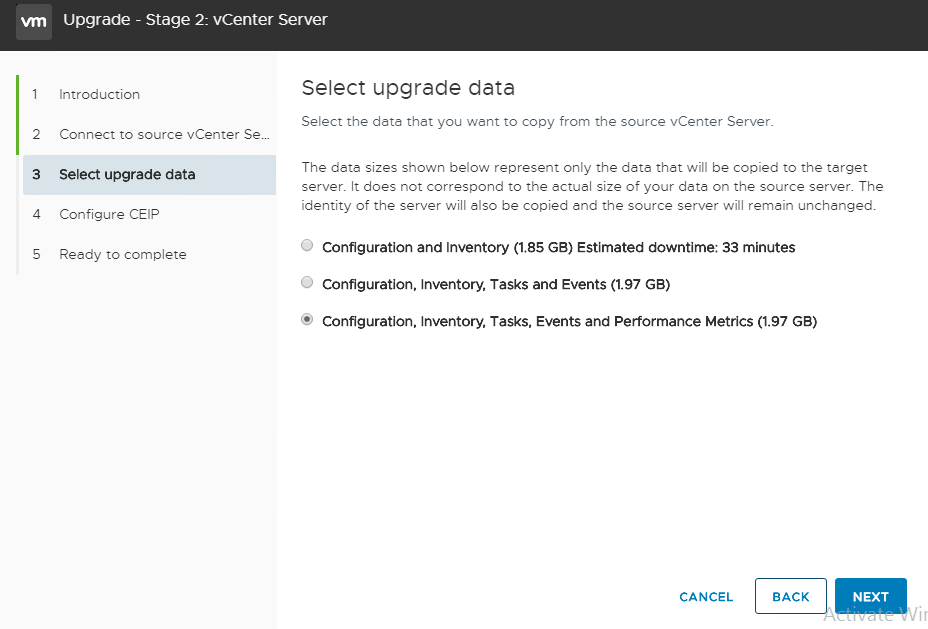Click the paragraph about data sizes shown below
928x629 pixels.
[x=592, y=186]
